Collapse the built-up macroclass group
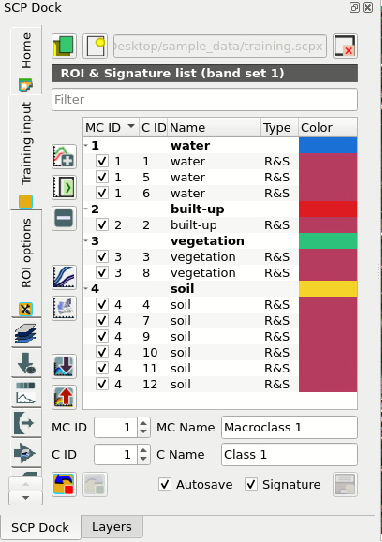 [86, 209]
